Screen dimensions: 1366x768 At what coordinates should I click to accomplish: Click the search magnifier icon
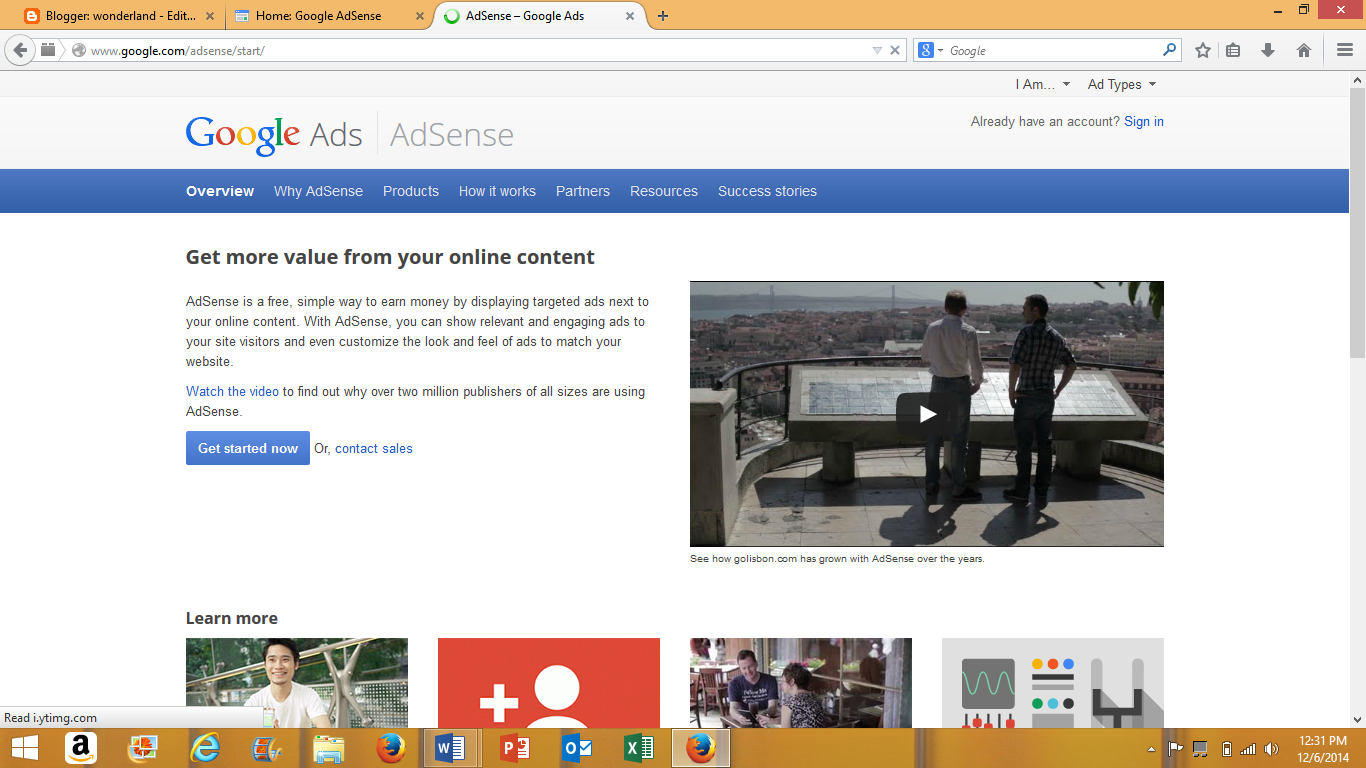coord(1168,49)
